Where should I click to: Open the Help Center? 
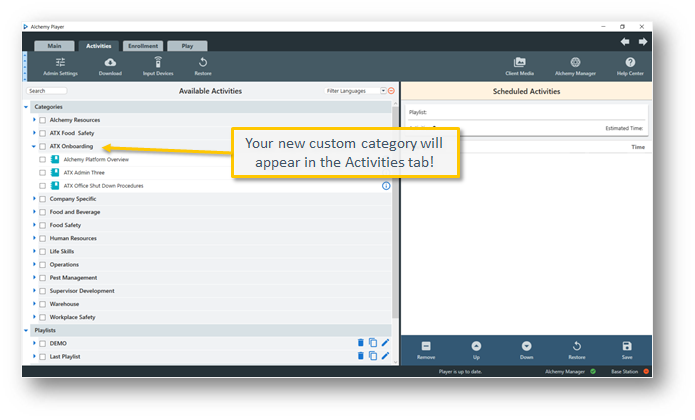click(630, 65)
